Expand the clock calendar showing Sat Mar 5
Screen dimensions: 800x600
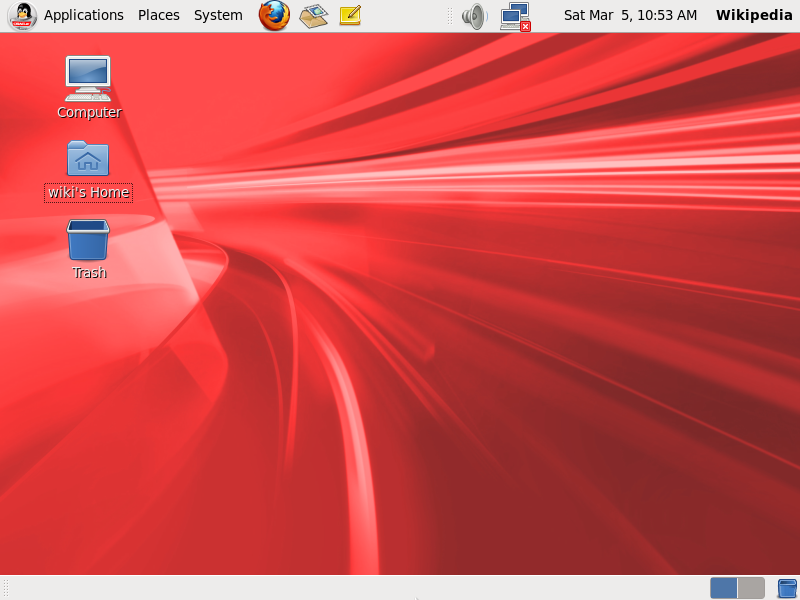tap(630, 15)
